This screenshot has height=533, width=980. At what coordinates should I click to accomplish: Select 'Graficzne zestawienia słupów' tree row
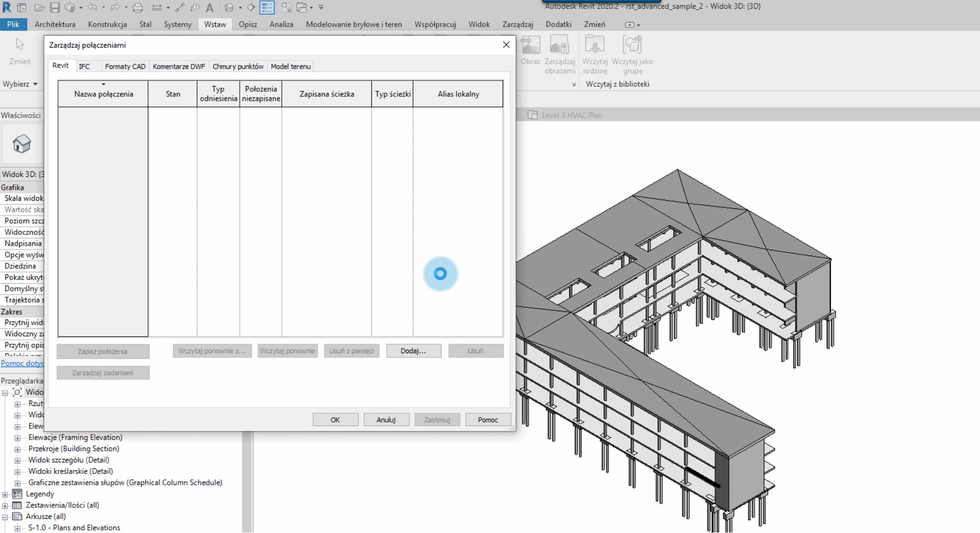pos(125,483)
